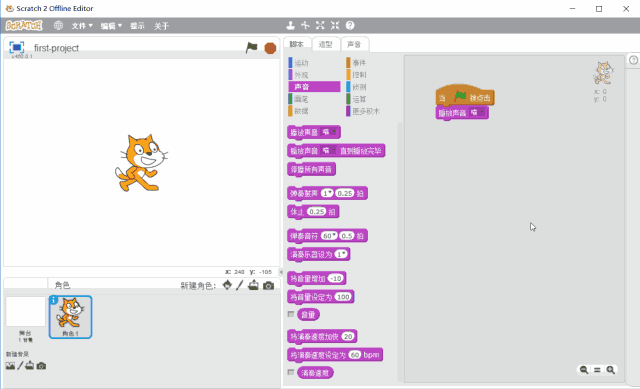Click the green-flag hat block in script
This screenshot has width=640, height=389.
click(x=465, y=95)
